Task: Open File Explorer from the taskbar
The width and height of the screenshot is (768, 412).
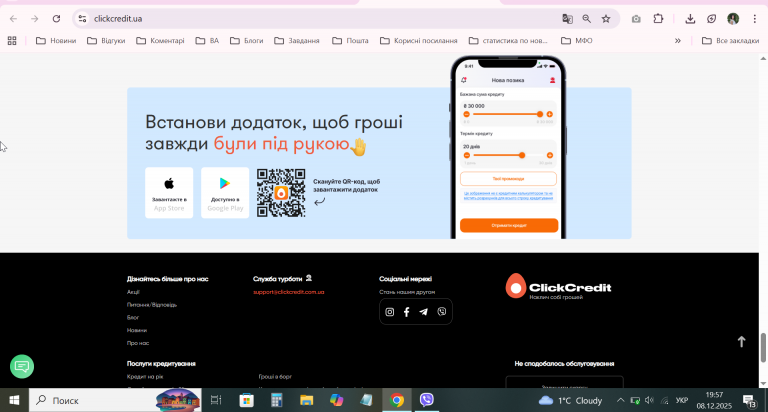Action: 307,400
